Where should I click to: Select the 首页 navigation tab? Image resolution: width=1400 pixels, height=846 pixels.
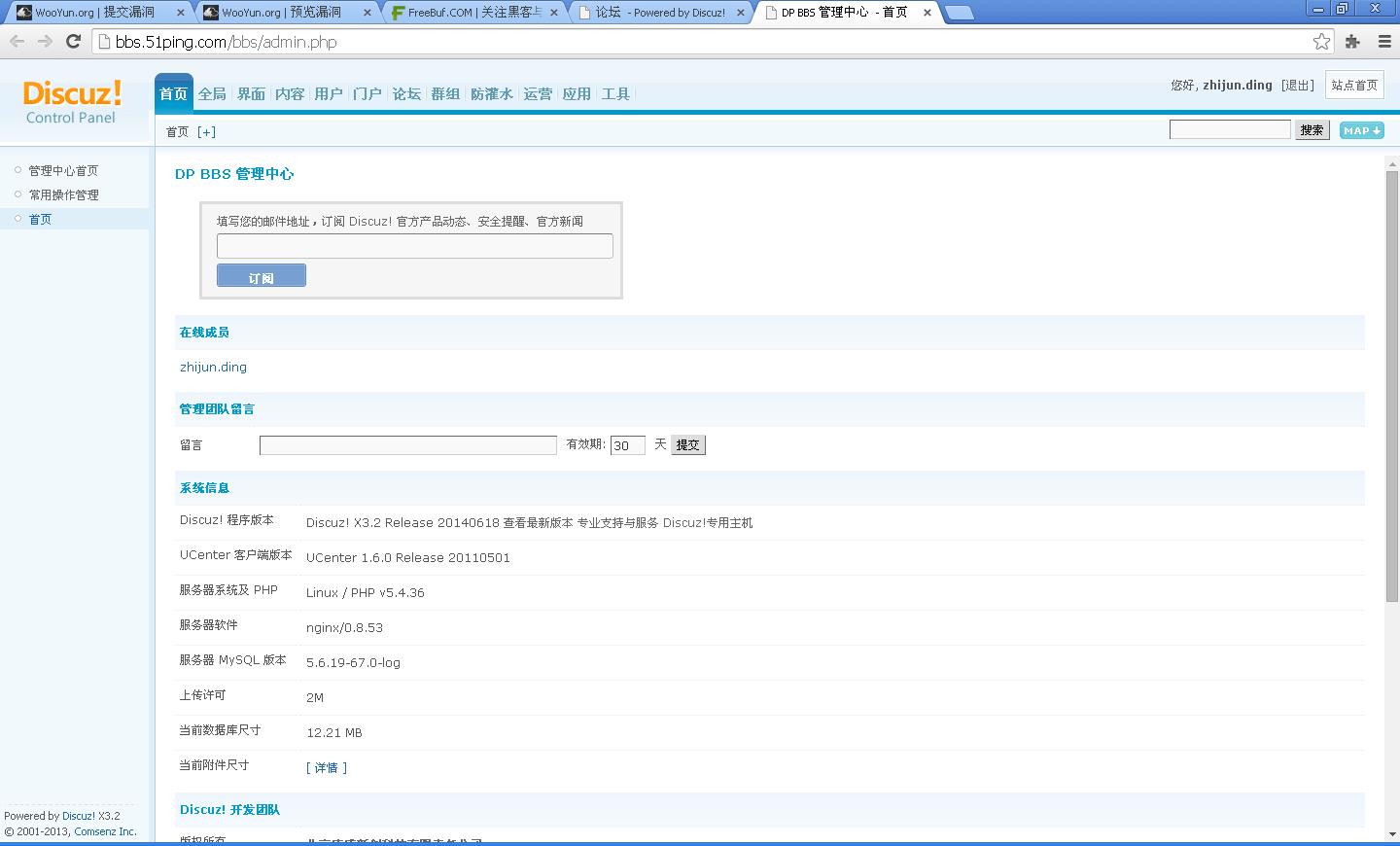pos(174,93)
